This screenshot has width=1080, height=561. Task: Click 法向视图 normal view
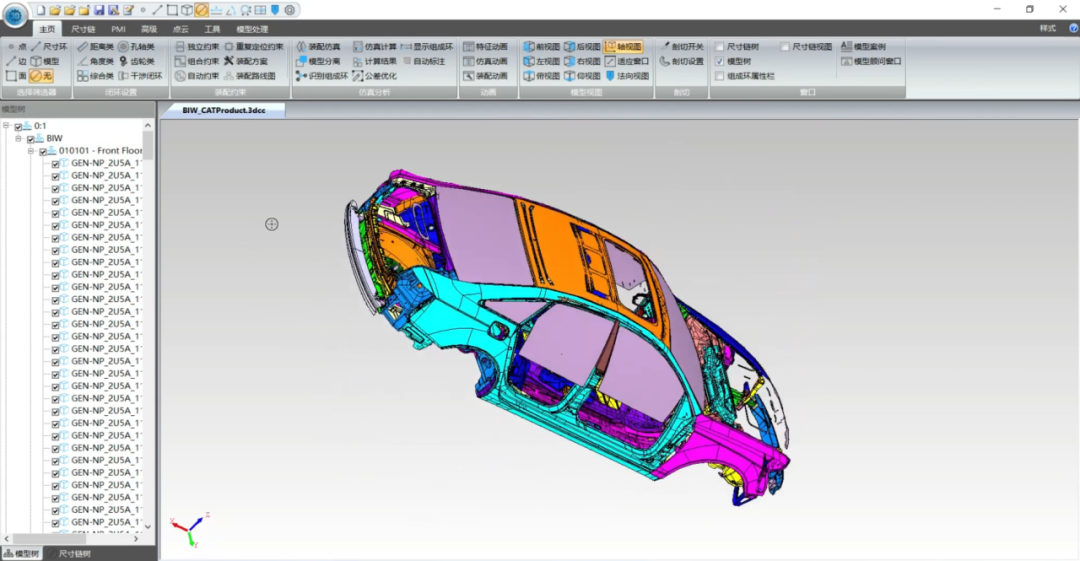[x=627, y=76]
